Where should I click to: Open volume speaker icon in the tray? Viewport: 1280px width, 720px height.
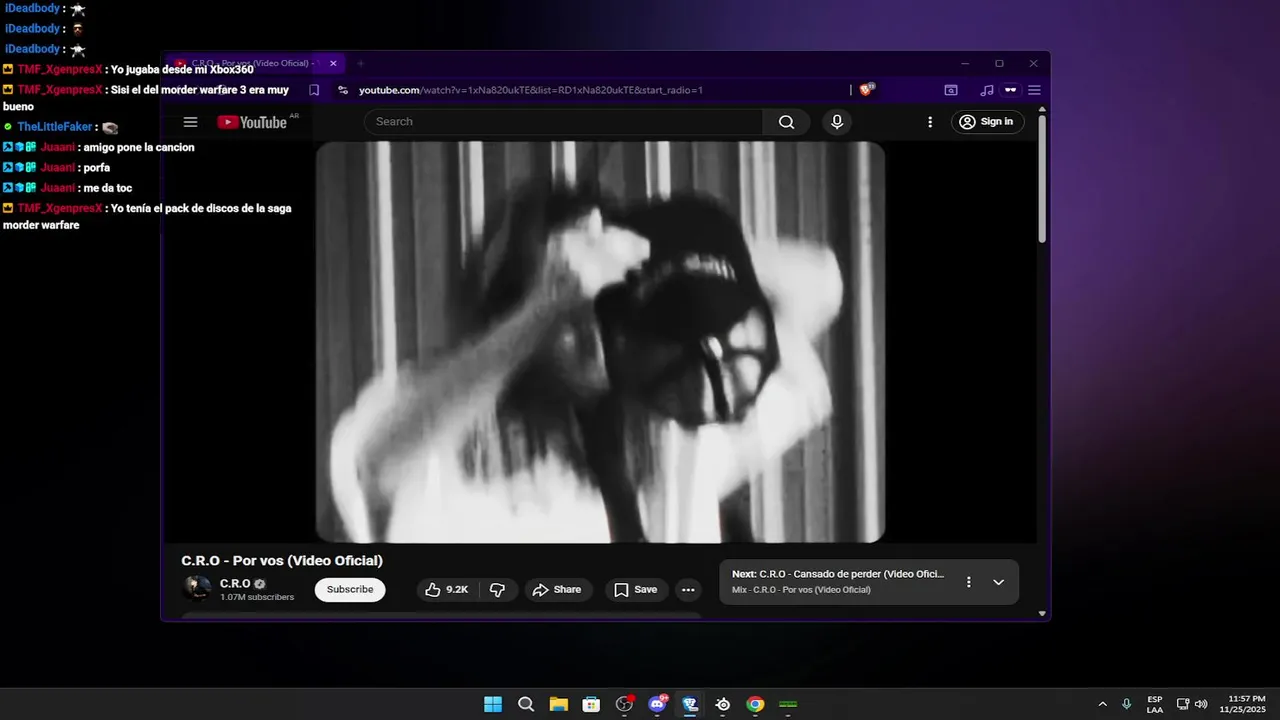coord(1200,704)
